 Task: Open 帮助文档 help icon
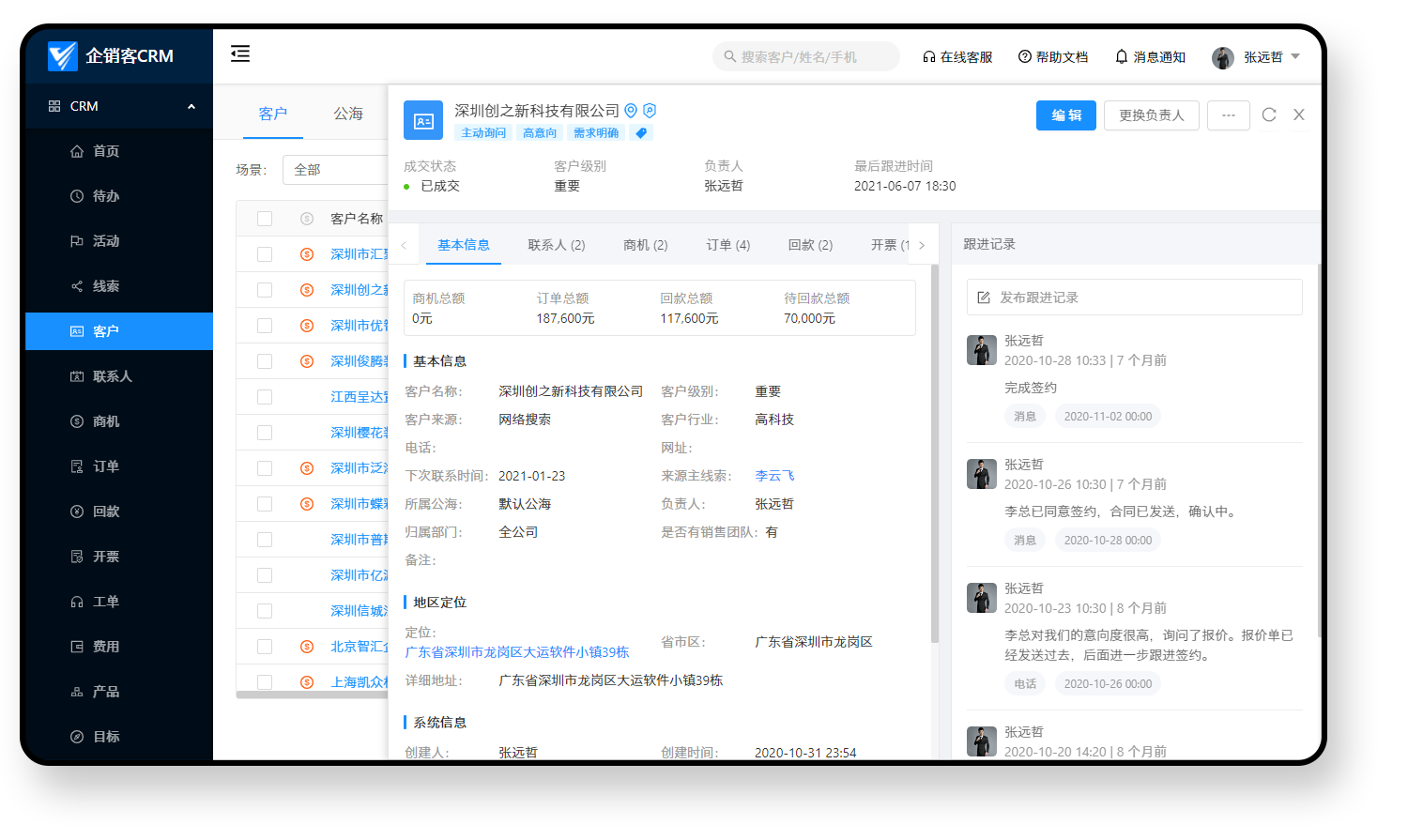point(1025,57)
